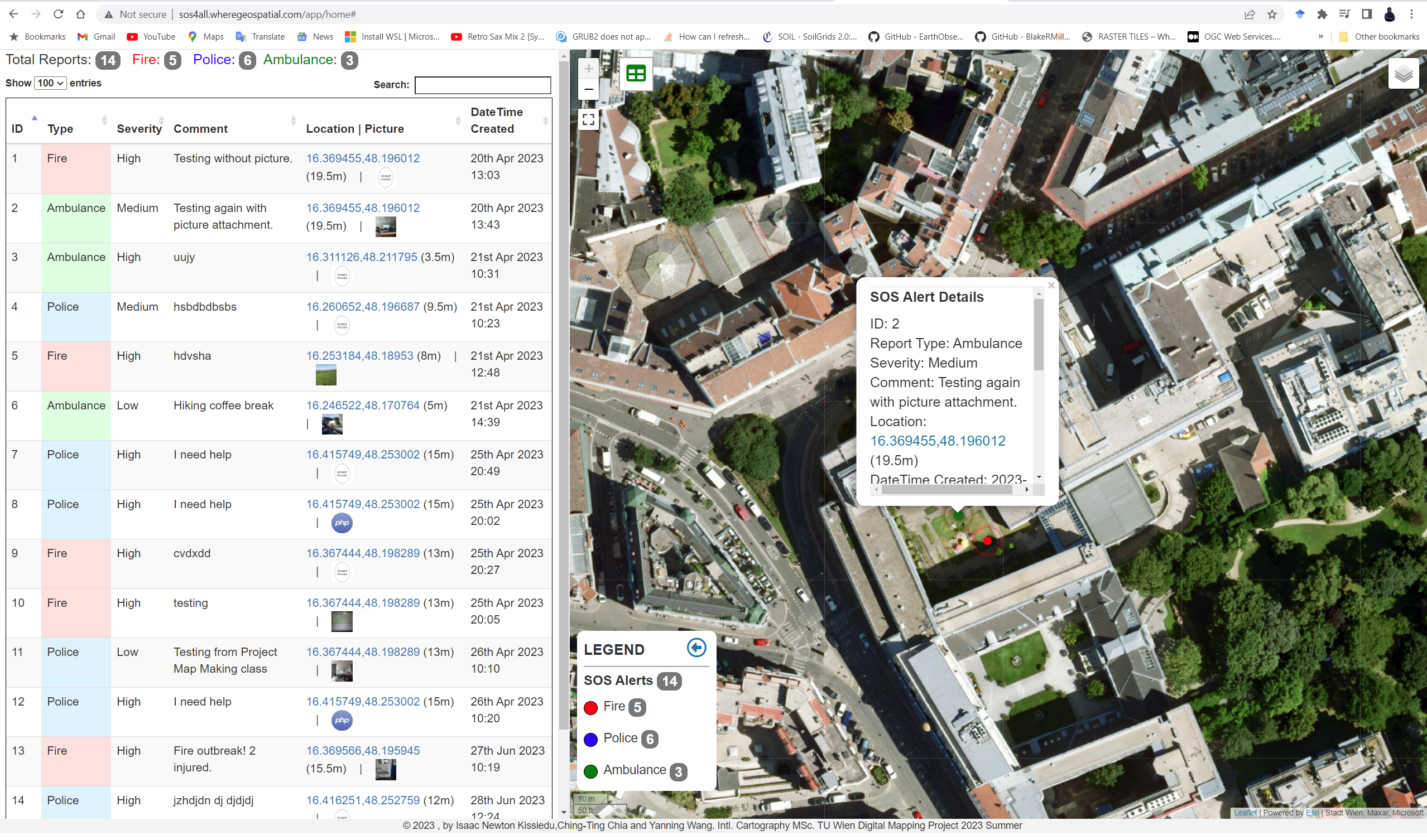Open picture thumbnail for Hiking coffee break
Image resolution: width=1427 pixels, height=840 pixels.
(x=332, y=424)
